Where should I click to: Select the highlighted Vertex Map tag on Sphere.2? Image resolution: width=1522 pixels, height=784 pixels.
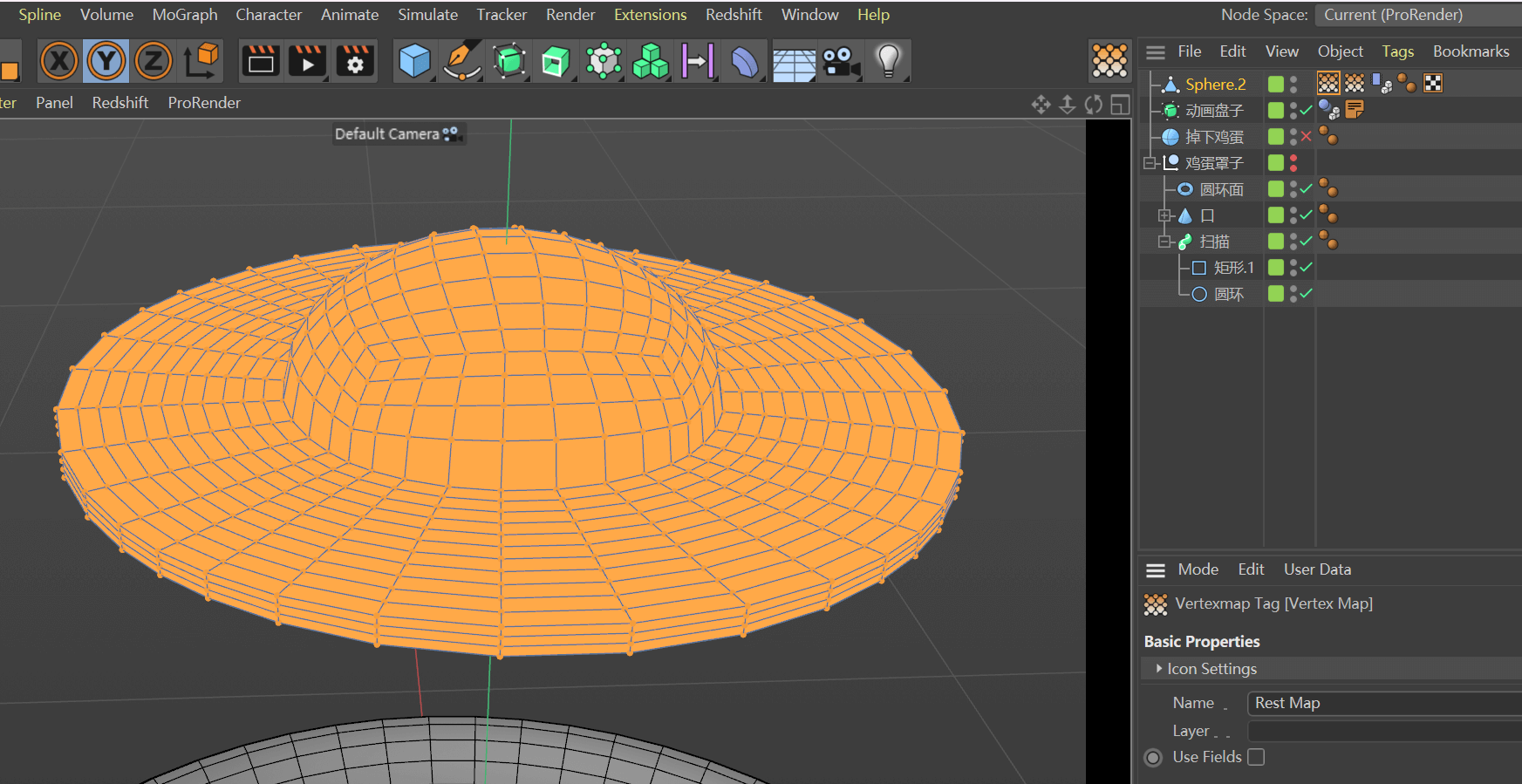(x=1328, y=83)
